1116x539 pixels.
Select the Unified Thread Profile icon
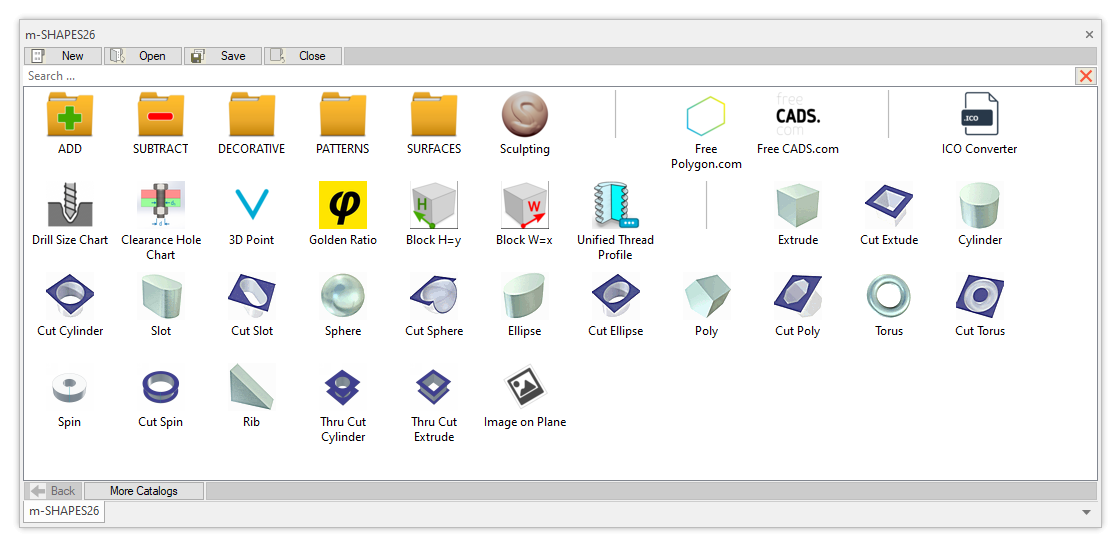click(x=615, y=205)
